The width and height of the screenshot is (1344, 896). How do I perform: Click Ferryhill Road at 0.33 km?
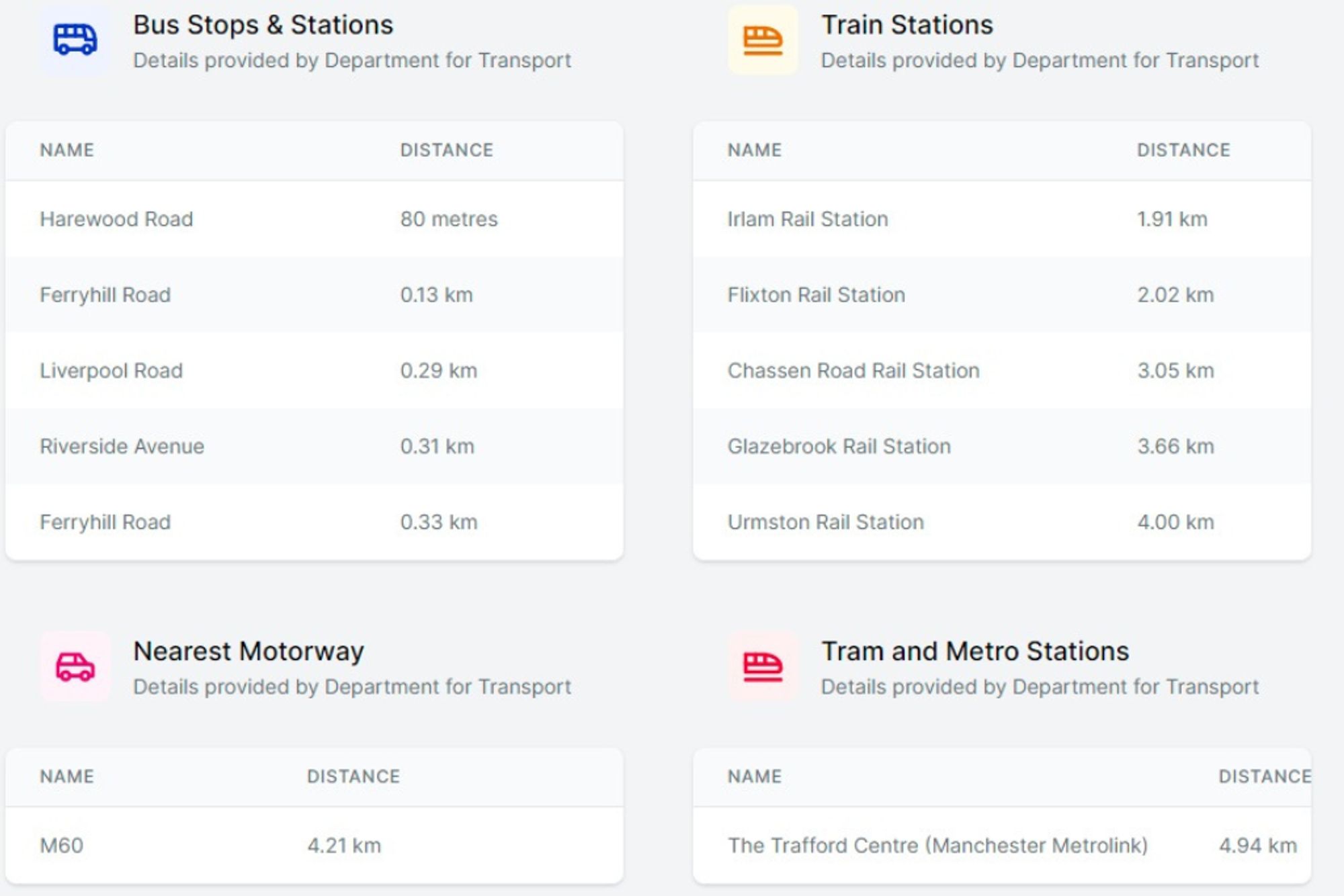coord(105,523)
